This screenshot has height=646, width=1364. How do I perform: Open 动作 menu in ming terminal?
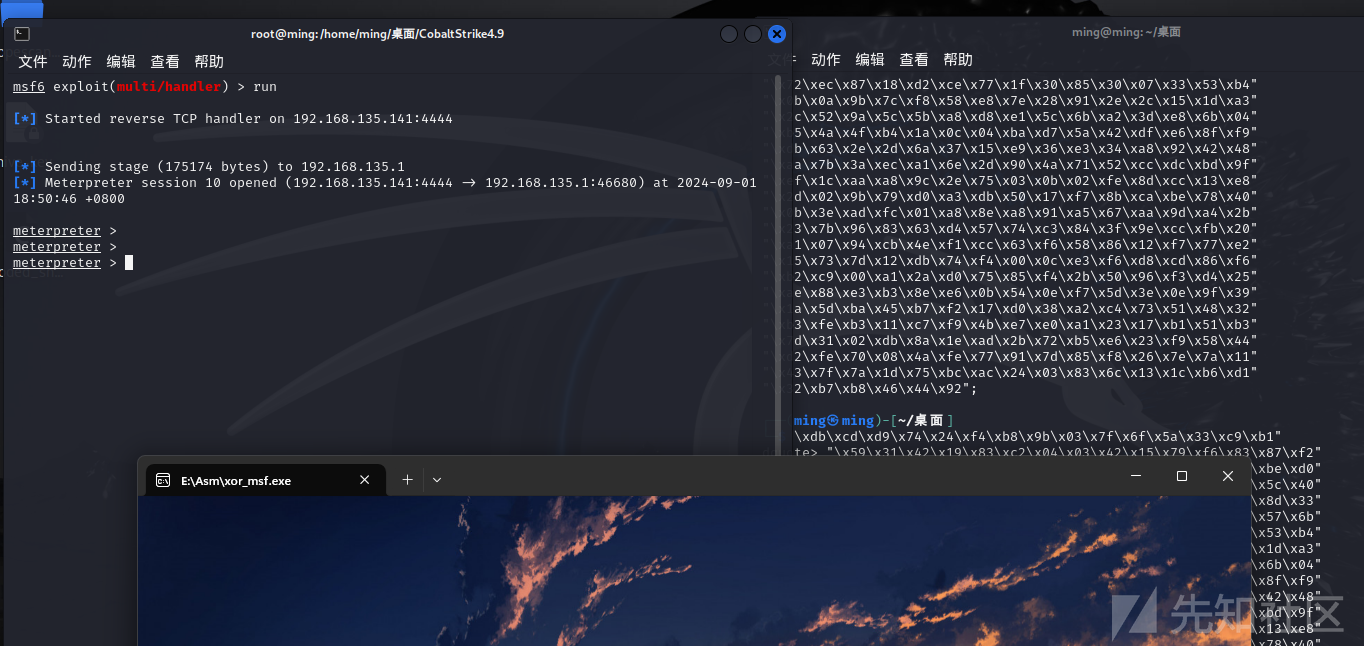(x=826, y=60)
